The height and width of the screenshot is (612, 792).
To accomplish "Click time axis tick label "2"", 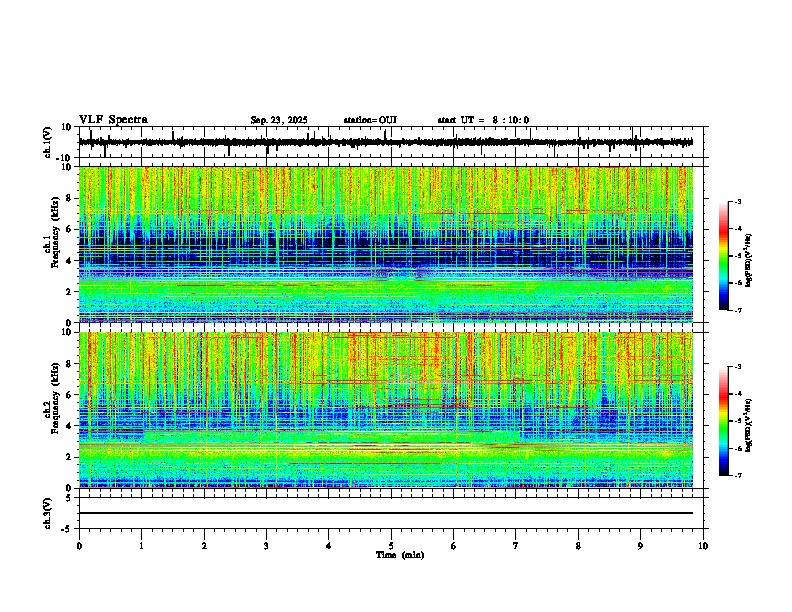I will 204,546.
